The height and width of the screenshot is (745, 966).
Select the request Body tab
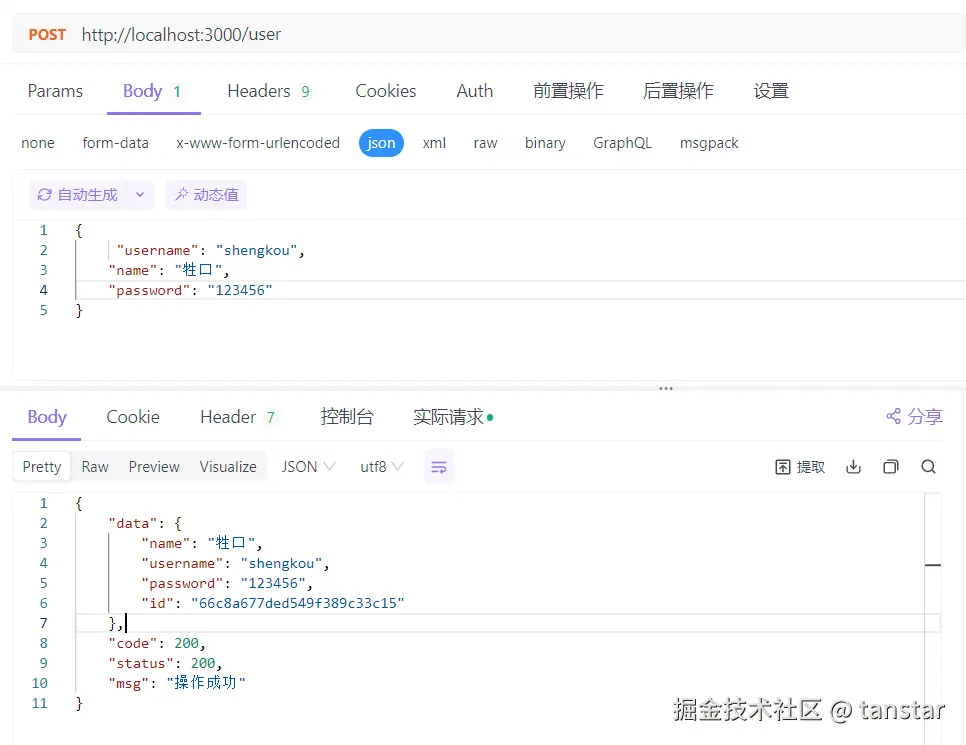(153, 91)
